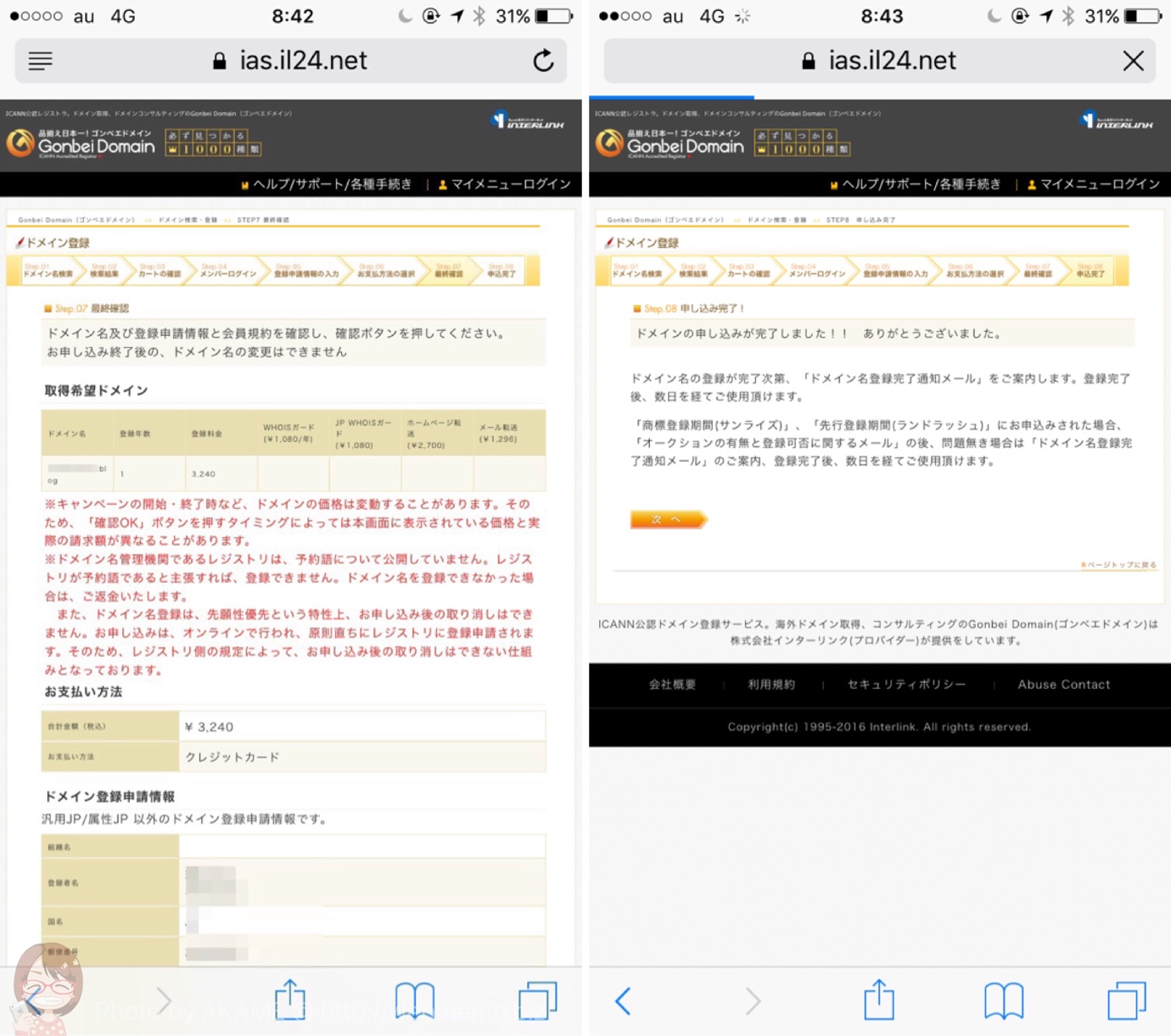Click お支払い方法 section heading
The width and height of the screenshot is (1171, 1036).
click(x=84, y=692)
